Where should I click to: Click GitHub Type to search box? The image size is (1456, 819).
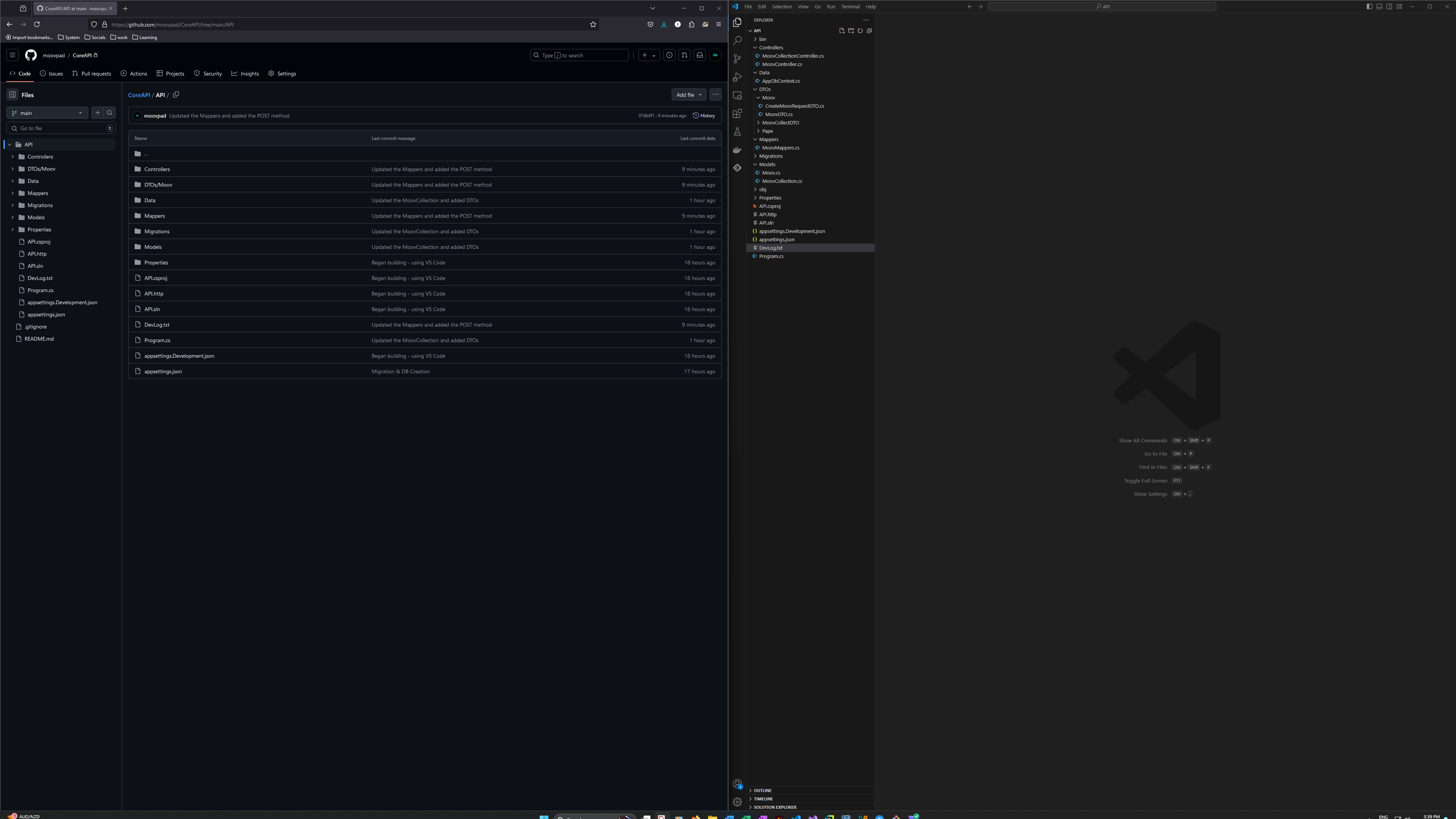pyautogui.click(x=580, y=55)
